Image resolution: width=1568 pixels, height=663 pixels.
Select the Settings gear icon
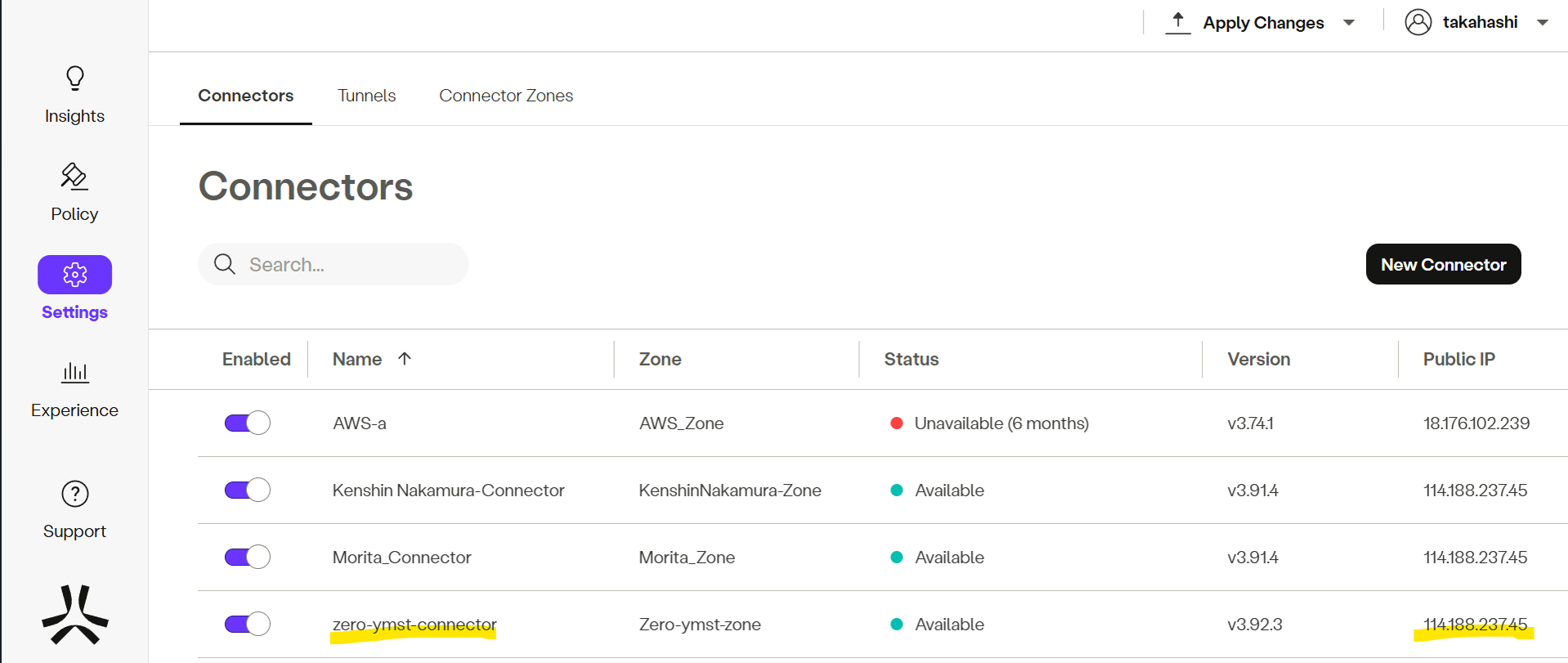74,275
